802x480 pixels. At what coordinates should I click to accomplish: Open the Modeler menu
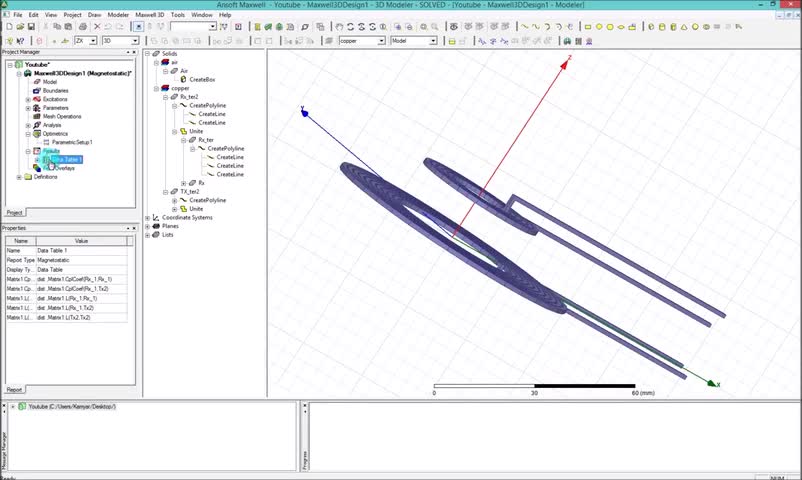[x=118, y=15]
